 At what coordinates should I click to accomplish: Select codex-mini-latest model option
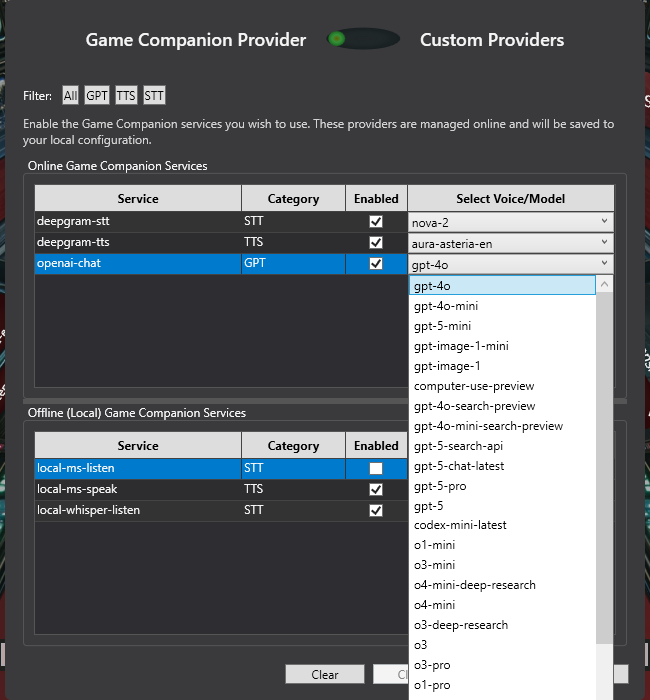[x=460, y=525]
